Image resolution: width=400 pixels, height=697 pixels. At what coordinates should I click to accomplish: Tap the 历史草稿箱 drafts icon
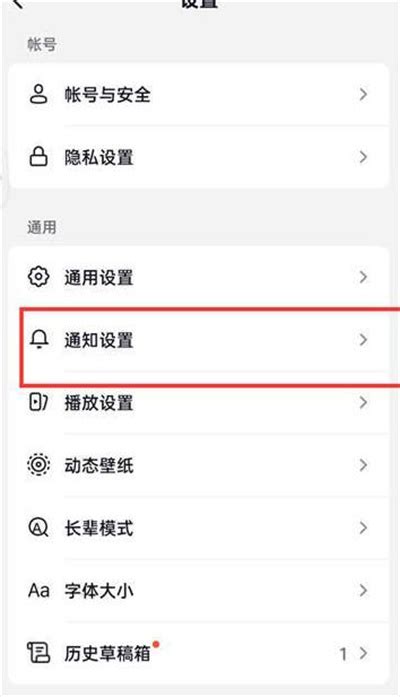39,653
